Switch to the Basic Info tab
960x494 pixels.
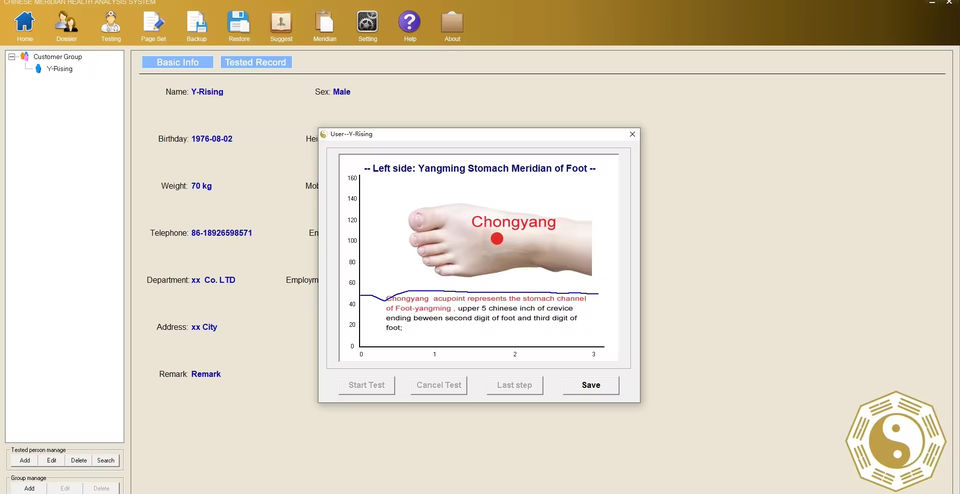click(177, 62)
